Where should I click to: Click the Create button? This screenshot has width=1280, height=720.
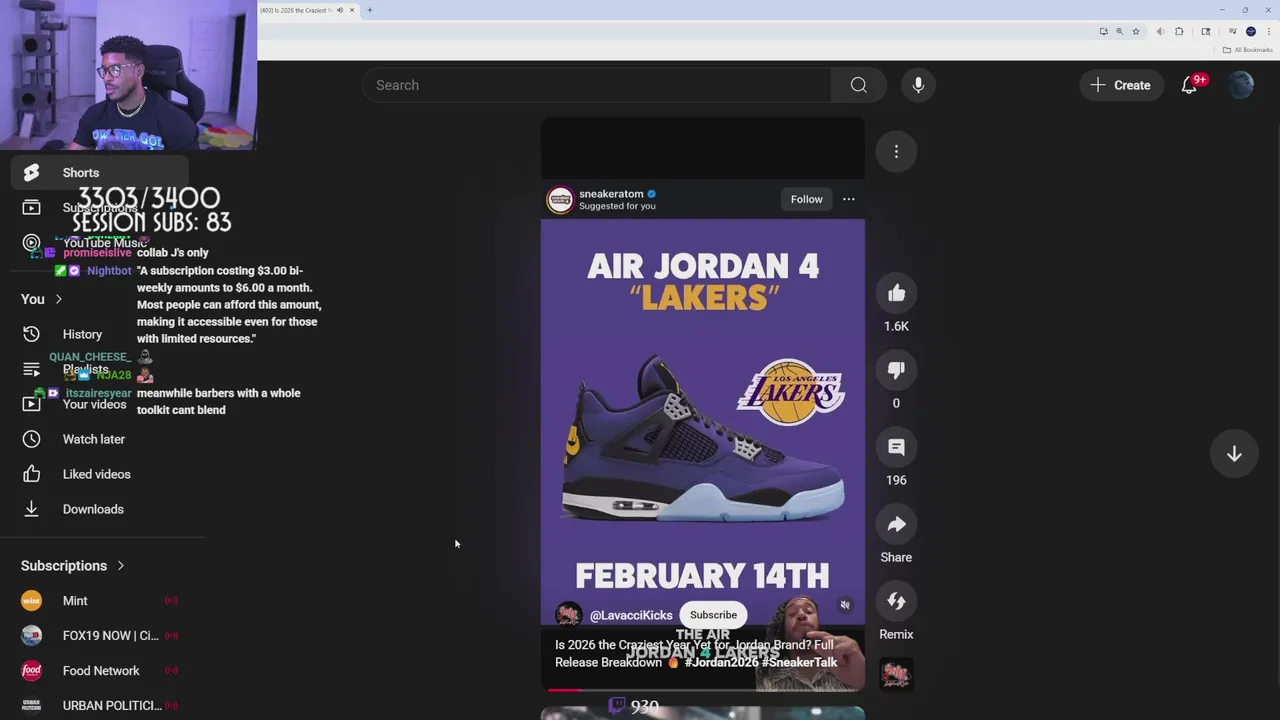click(1121, 85)
